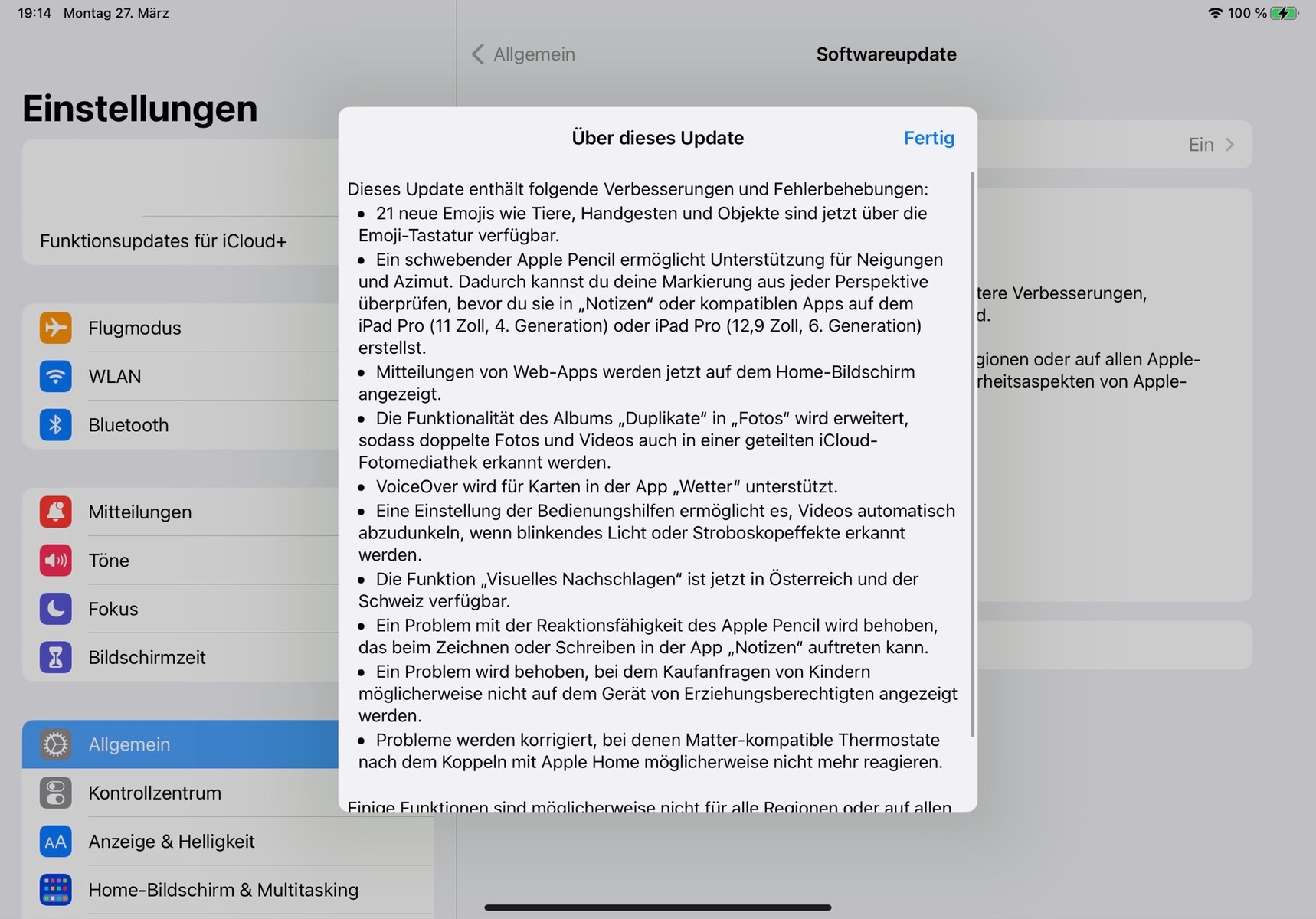Tap the '100 %' battery percentage
This screenshot has height=919, width=1316.
tap(1247, 13)
